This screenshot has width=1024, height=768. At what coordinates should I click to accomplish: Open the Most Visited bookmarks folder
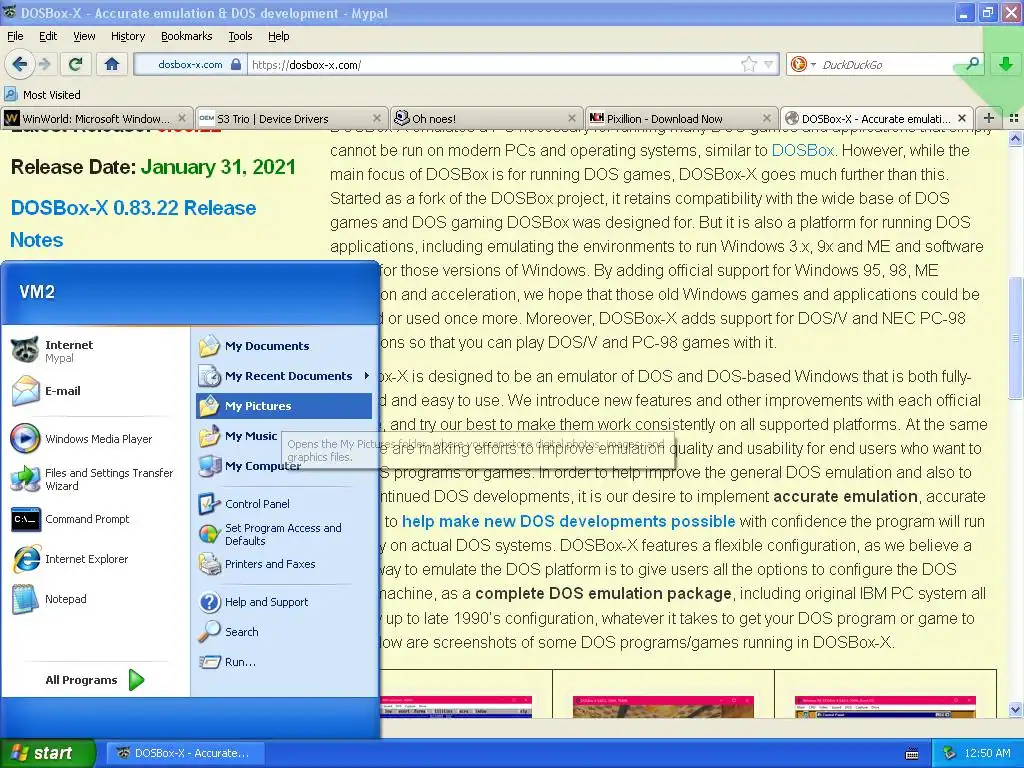[x=42, y=95]
